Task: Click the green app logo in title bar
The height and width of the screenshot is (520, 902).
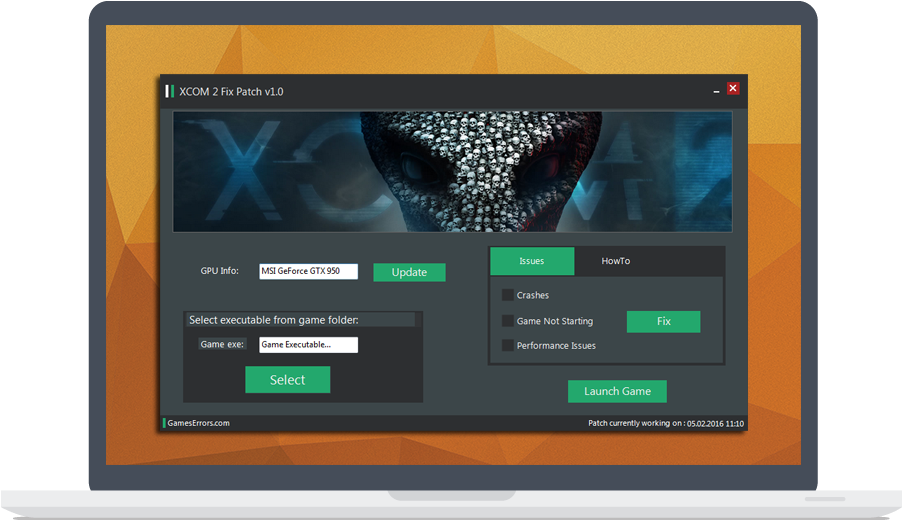Action: point(170,91)
